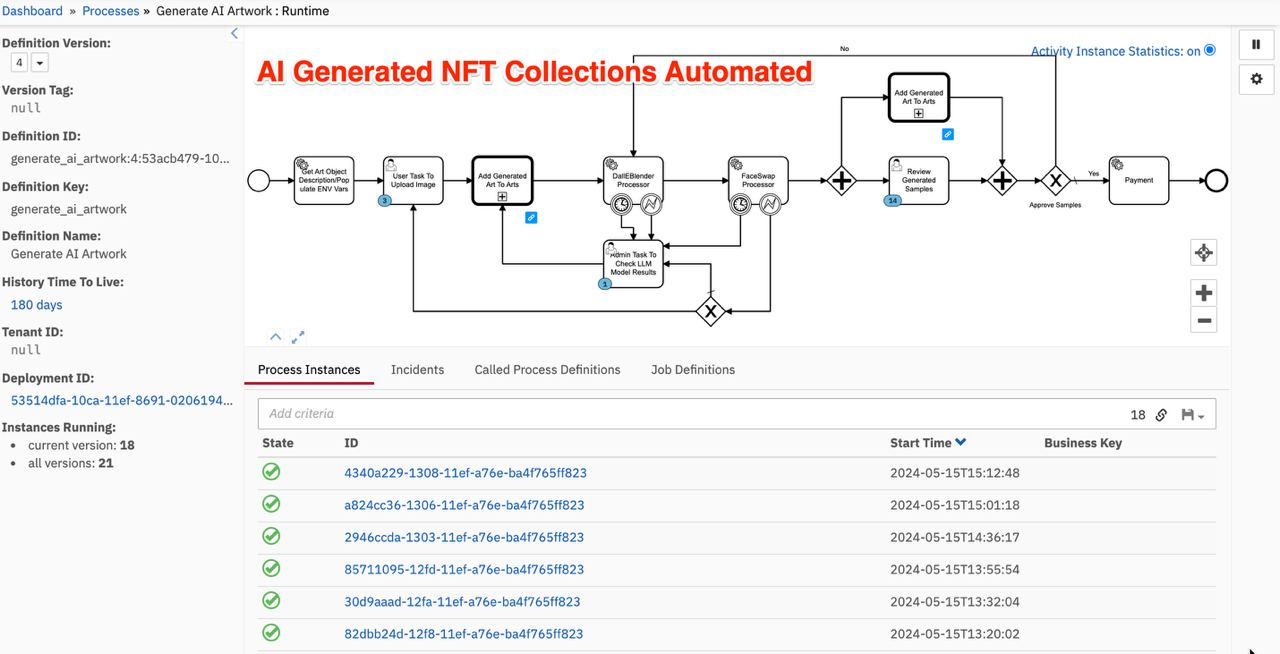The width and height of the screenshot is (1280, 654).
Task: Click the timer boundary event on FaceSwap Processor
Action: [740, 204]
